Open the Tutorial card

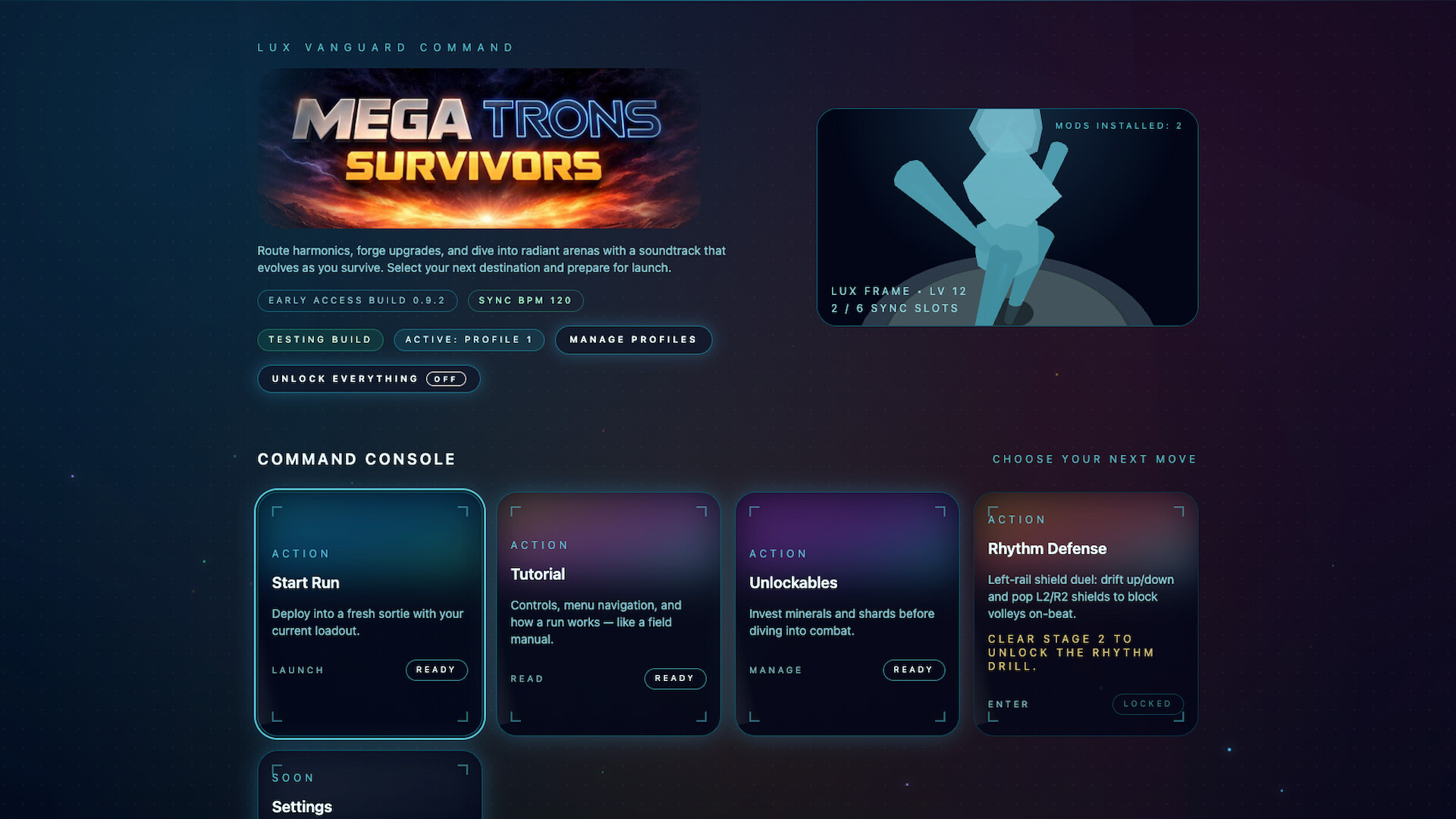coord(608,613)
